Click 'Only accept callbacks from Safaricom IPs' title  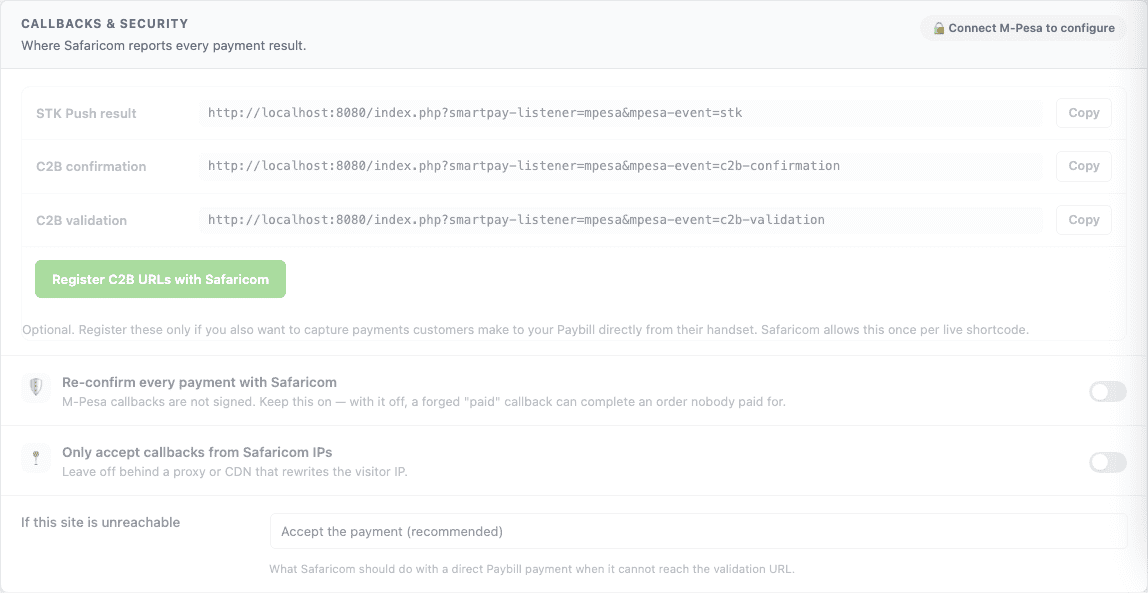coord(197,452)
